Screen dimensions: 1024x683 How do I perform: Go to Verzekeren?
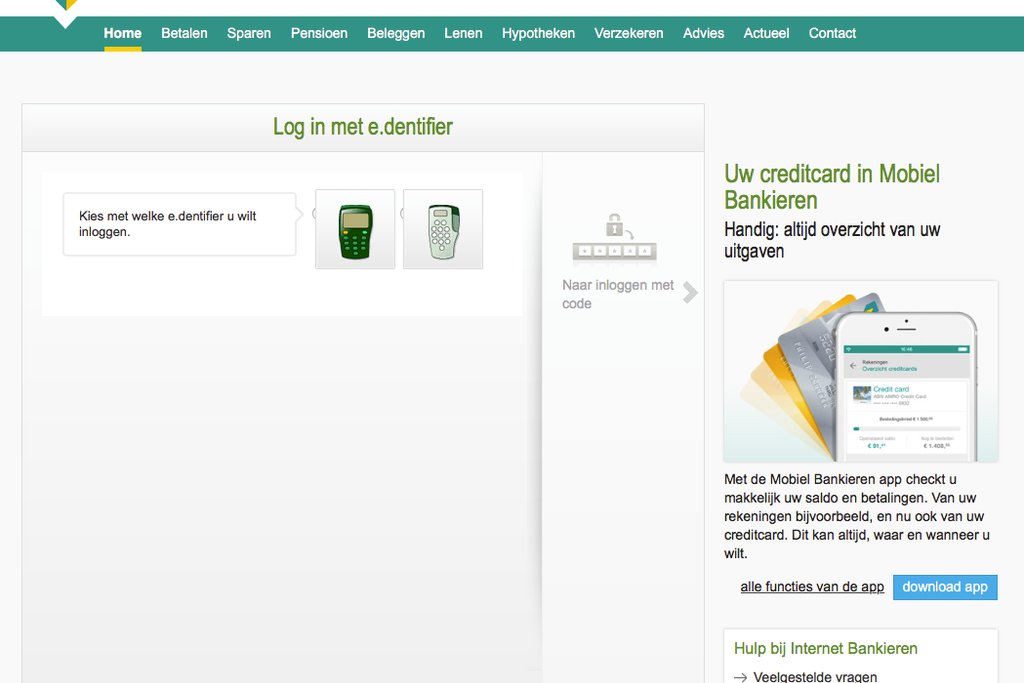629,33
